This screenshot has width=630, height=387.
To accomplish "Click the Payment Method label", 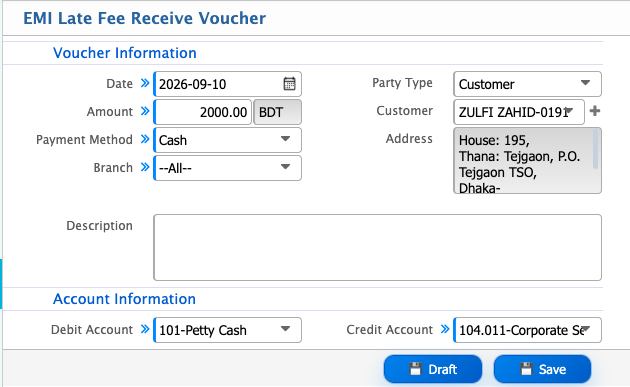I will 84,140.
